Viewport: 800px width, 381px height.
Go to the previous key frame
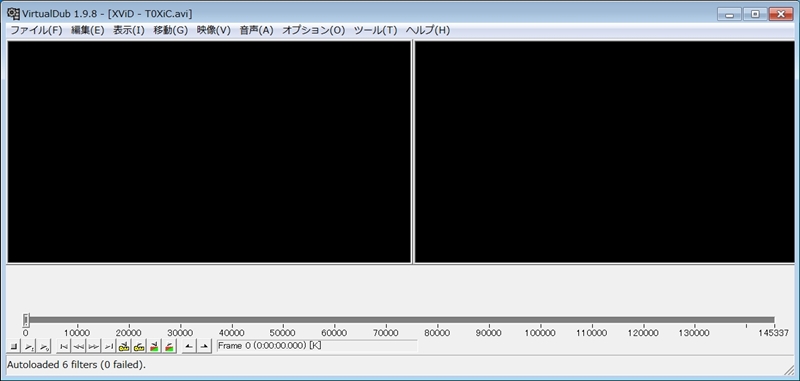(x=124, y=346)
